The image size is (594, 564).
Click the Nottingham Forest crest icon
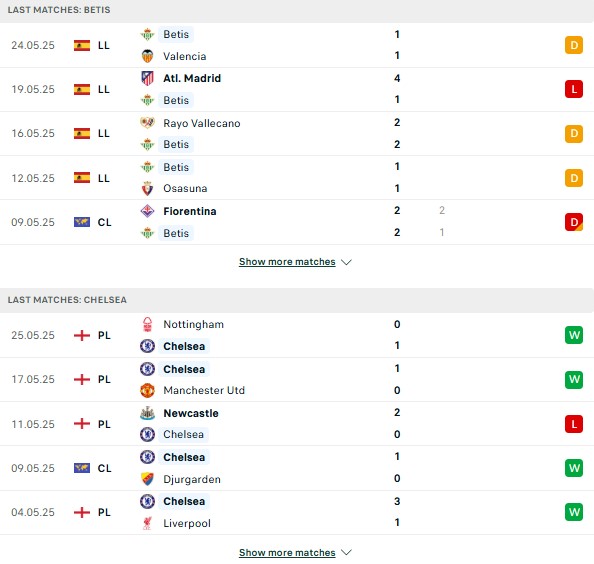(x=147, y=324)
